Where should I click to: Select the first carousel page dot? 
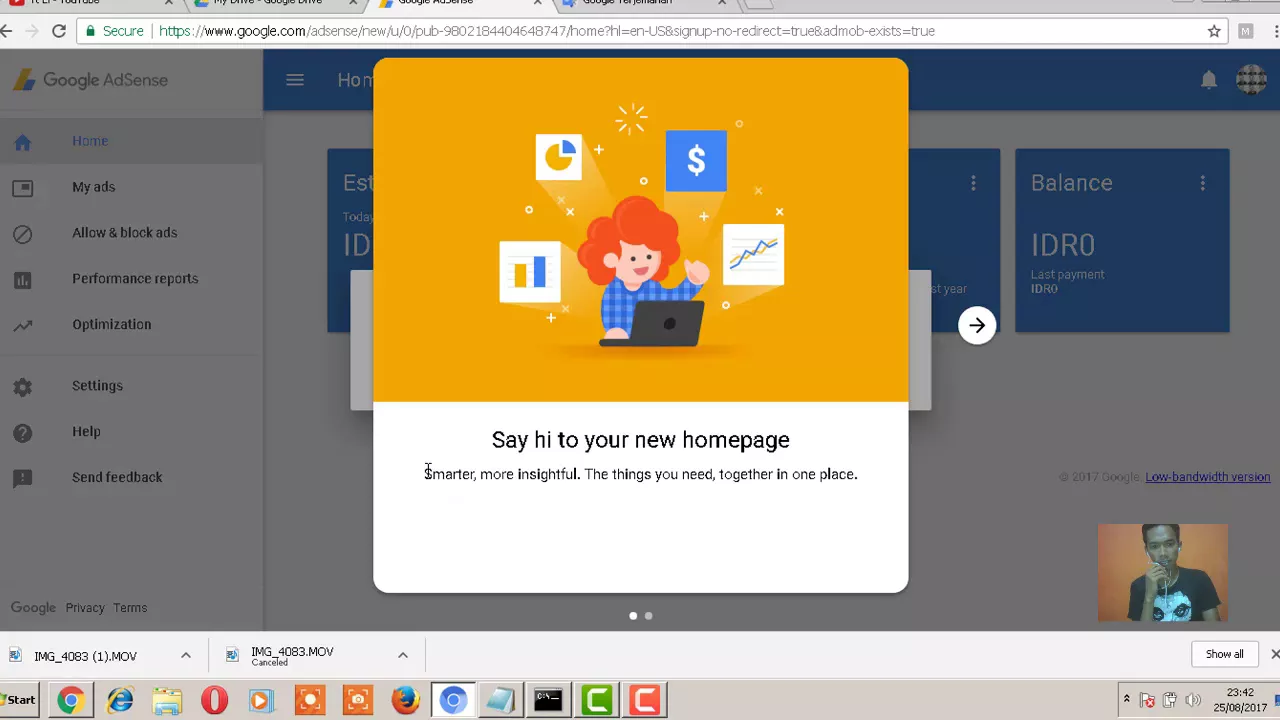click(633, 616)
